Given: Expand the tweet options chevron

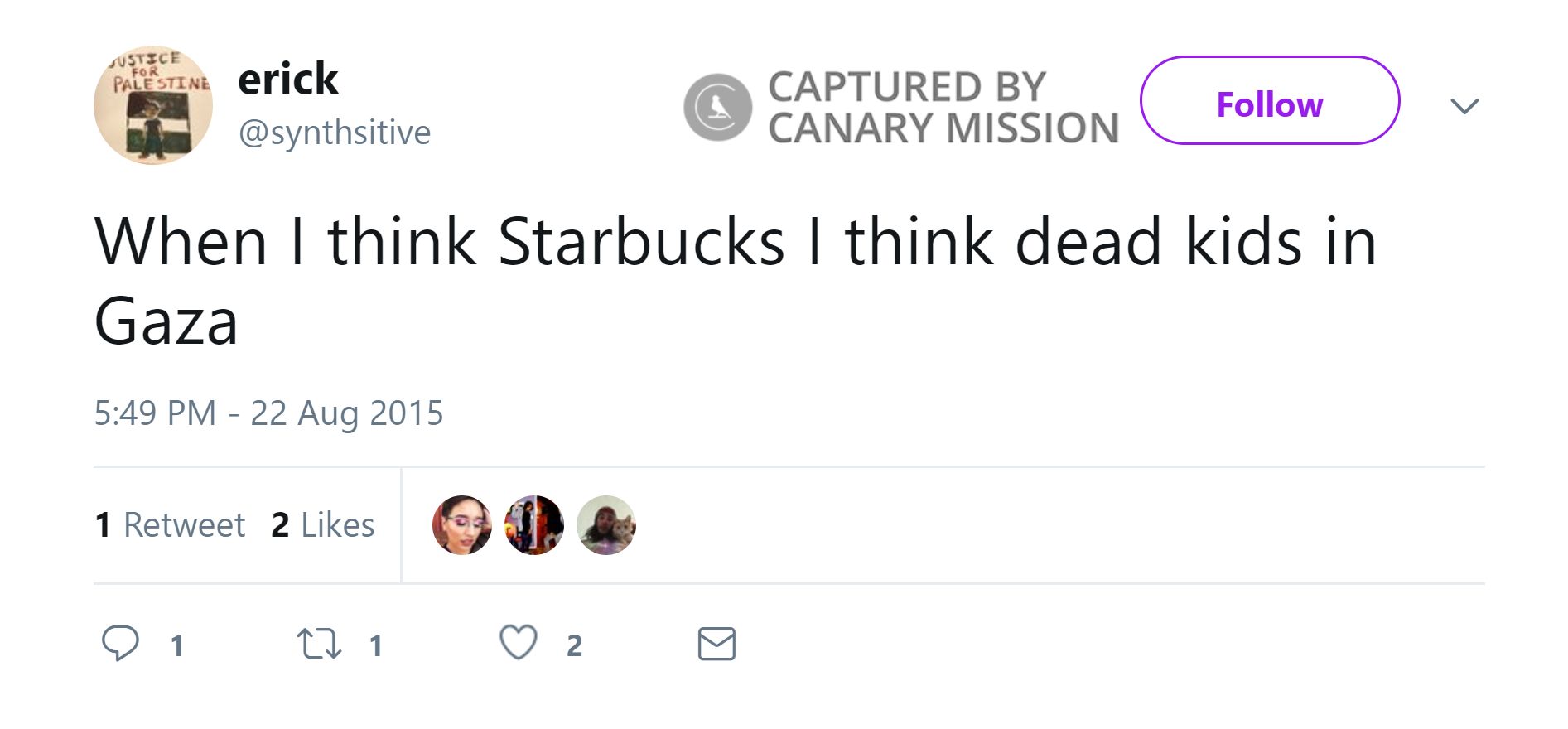Looking at the screenshot, I should click(1464, 106).
